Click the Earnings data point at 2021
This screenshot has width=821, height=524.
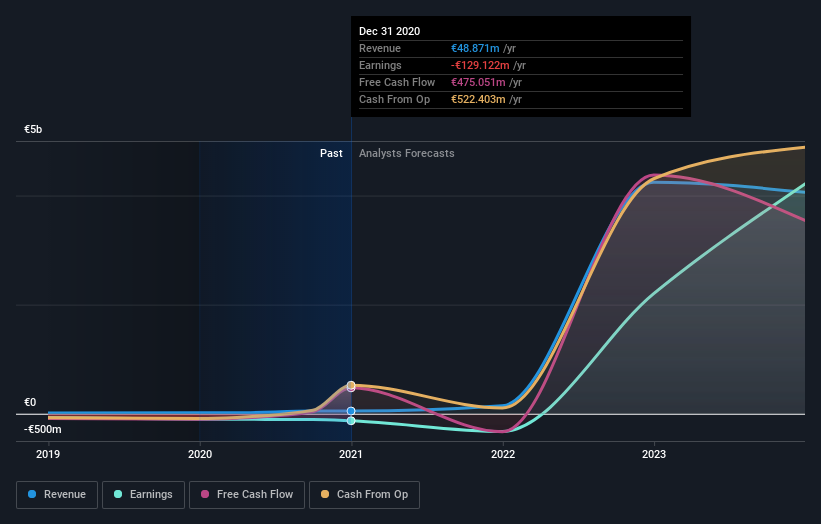(x=351, y=421)
